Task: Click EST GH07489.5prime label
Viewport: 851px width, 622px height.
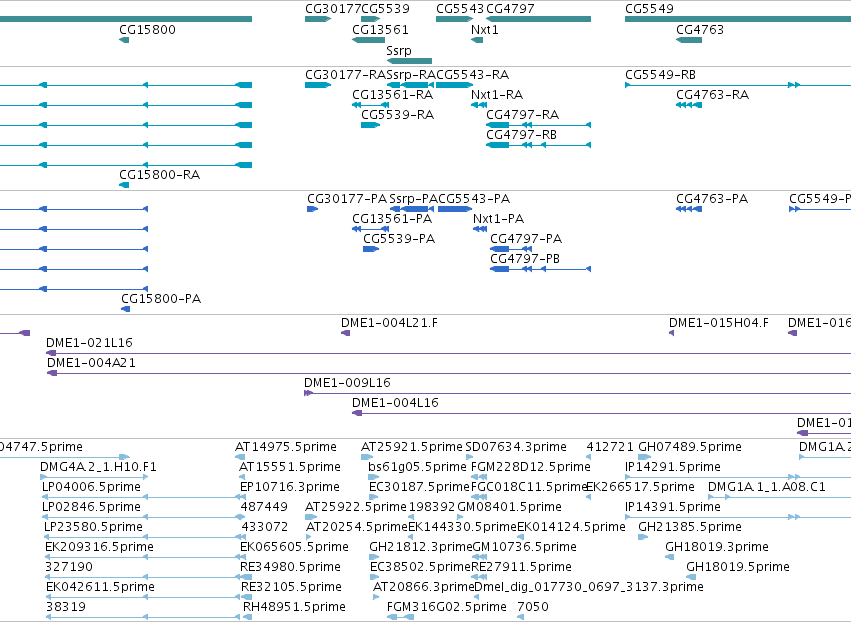Action: [690, 447]
